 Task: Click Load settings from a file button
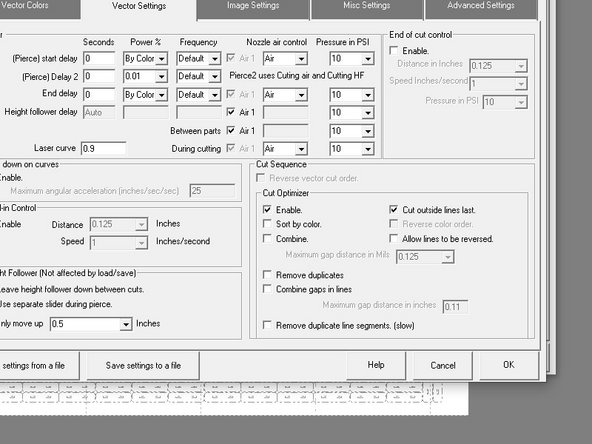pos(39,365)
